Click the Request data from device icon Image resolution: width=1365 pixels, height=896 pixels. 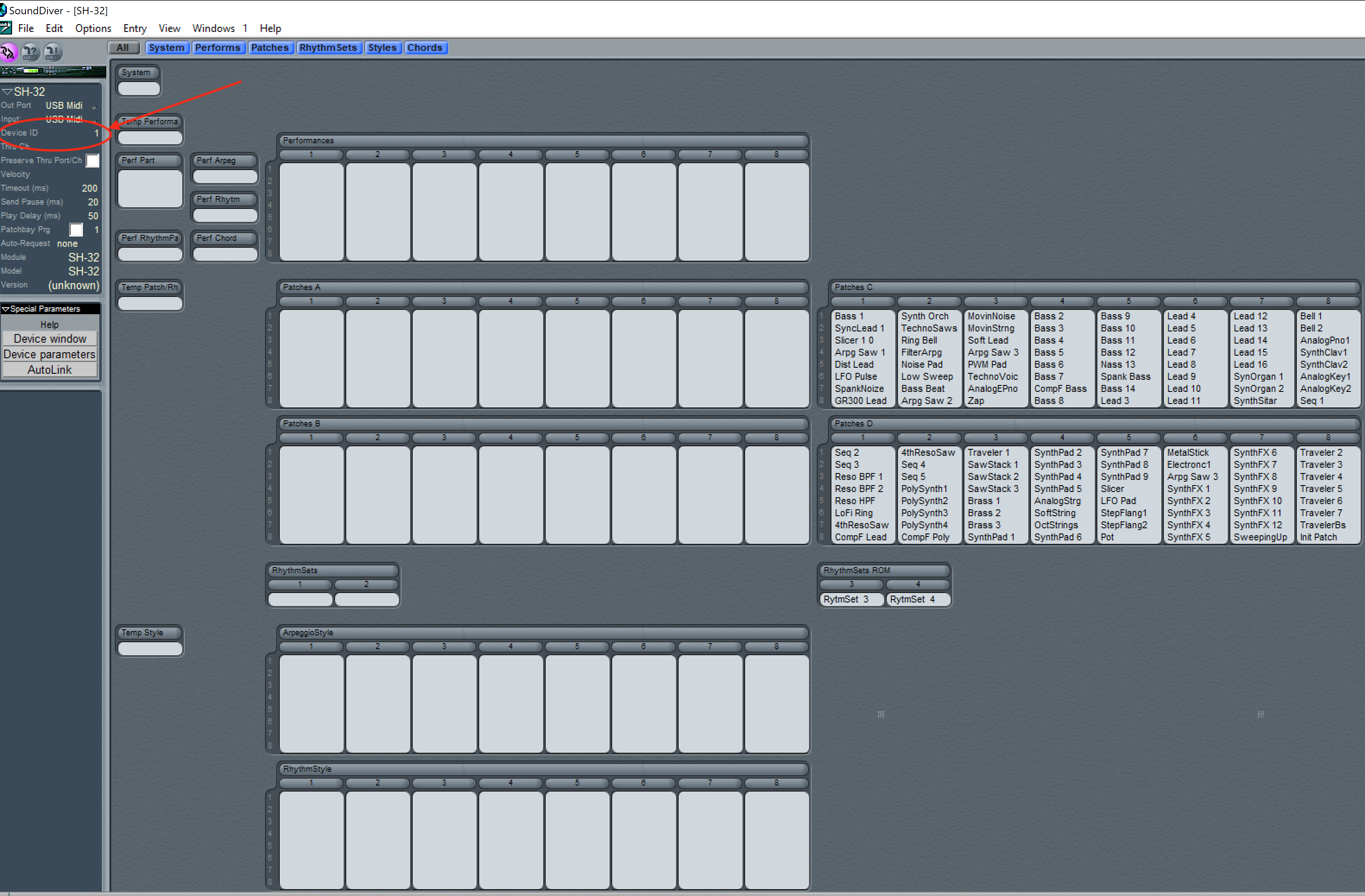pos(30,53)
